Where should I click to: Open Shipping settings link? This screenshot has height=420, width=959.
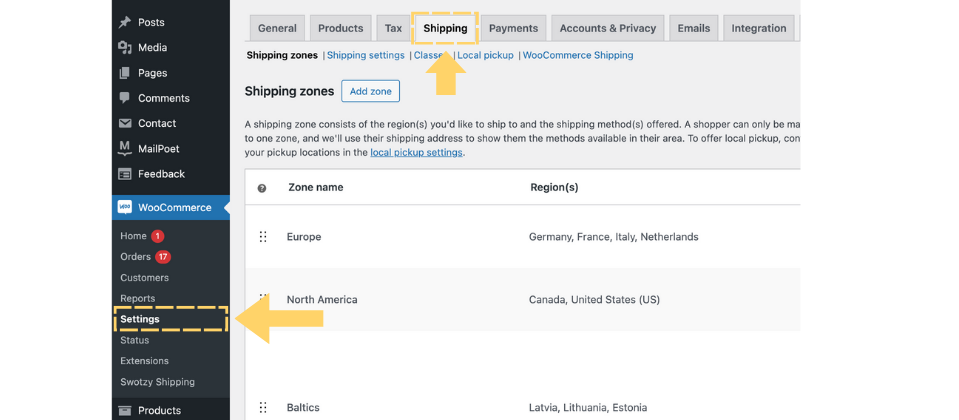pos(366,55)
